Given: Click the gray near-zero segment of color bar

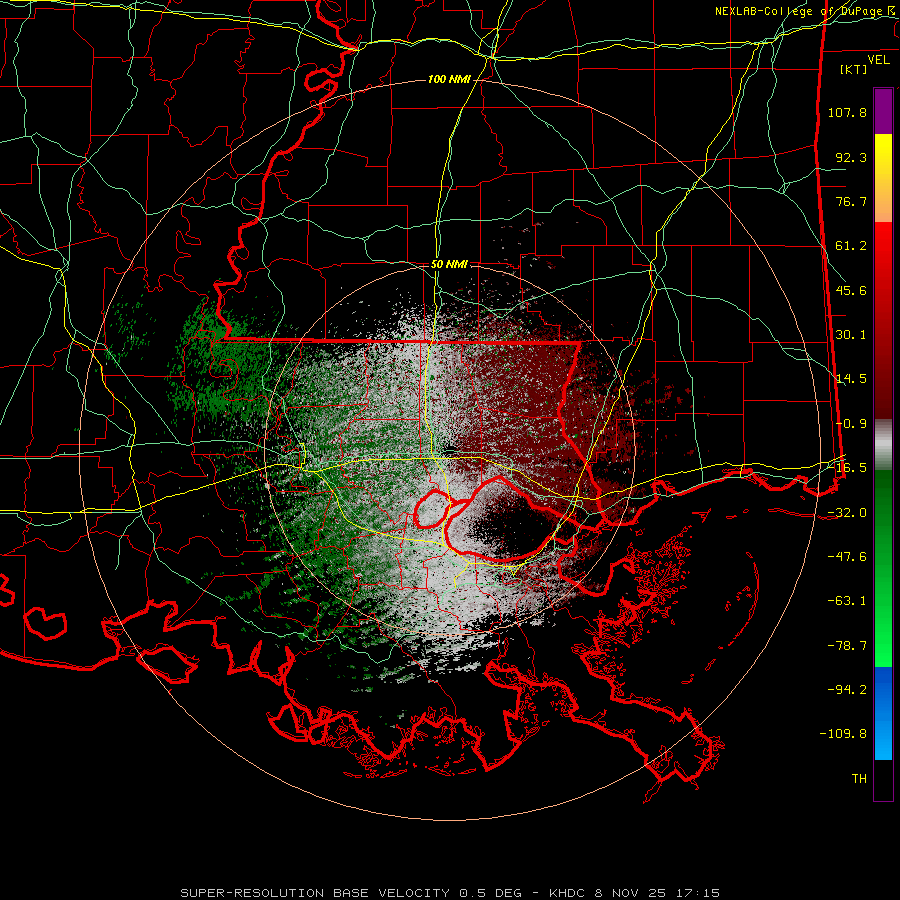Looking at the screenshot, I should pyautogui.click(x=883, y=445).
